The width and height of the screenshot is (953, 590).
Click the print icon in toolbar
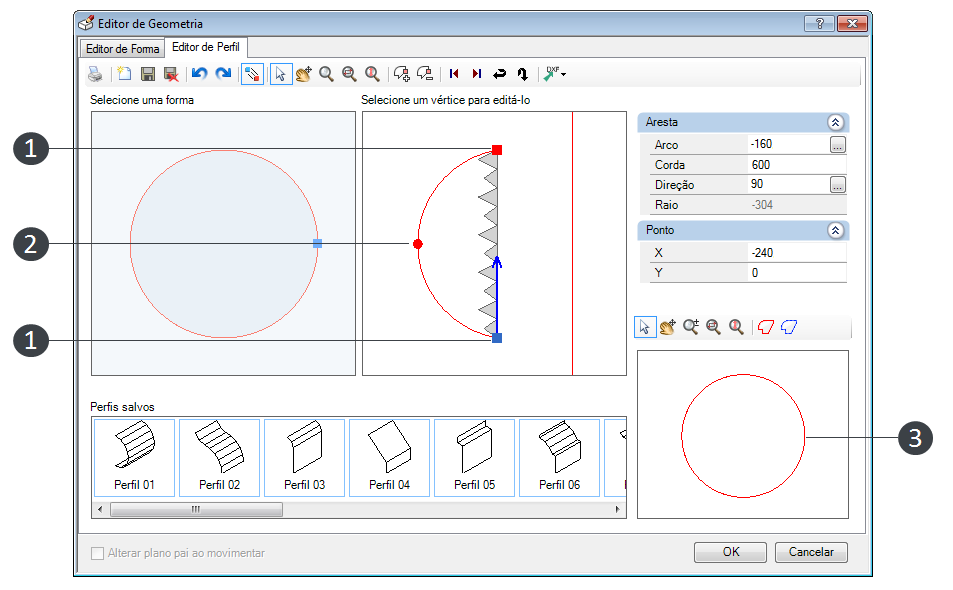[x=95, y=74]
